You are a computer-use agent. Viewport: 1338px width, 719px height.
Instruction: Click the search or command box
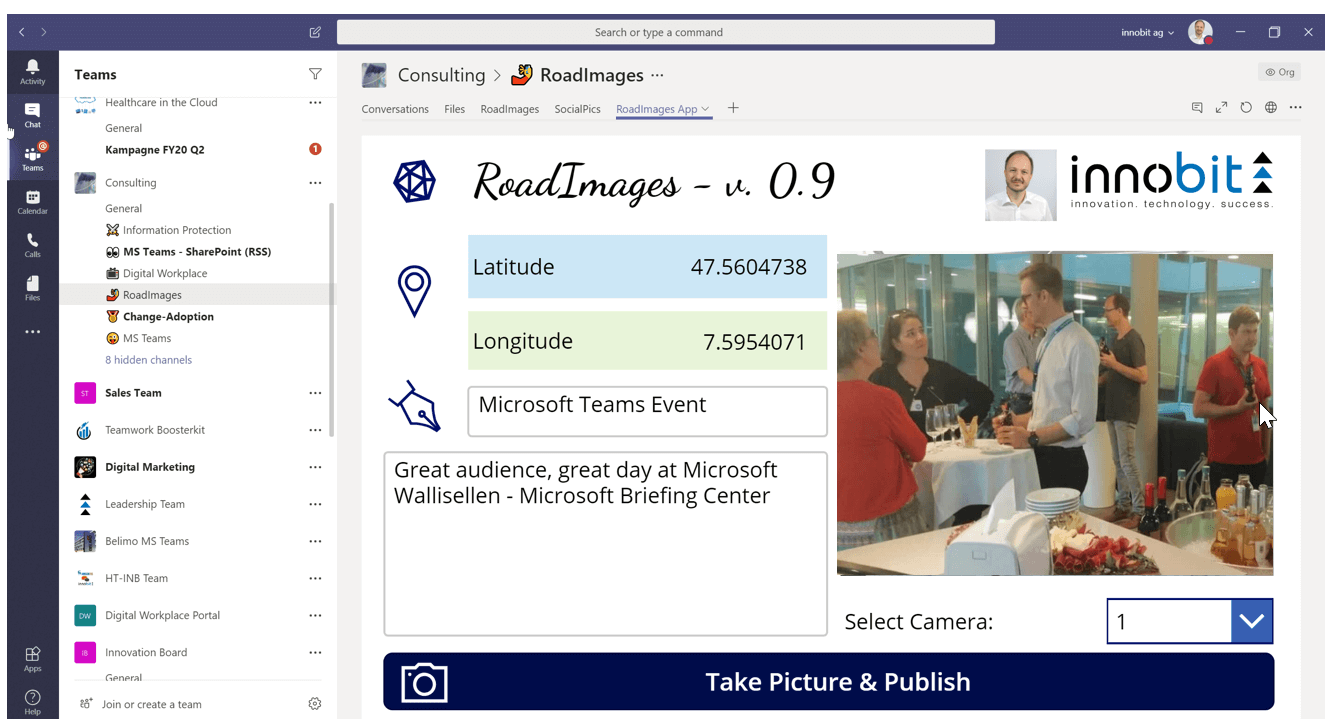pos(665,32)
